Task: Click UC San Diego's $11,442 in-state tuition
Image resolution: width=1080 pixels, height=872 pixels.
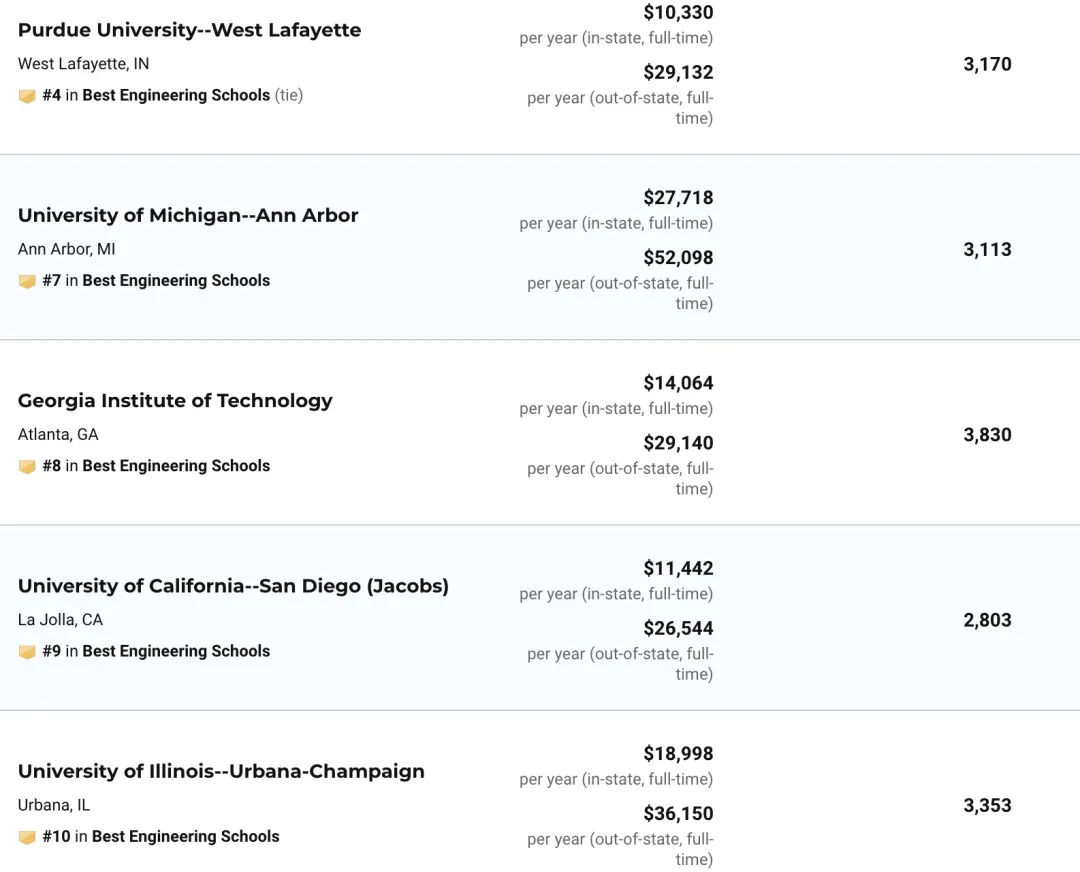Action: 678,568
